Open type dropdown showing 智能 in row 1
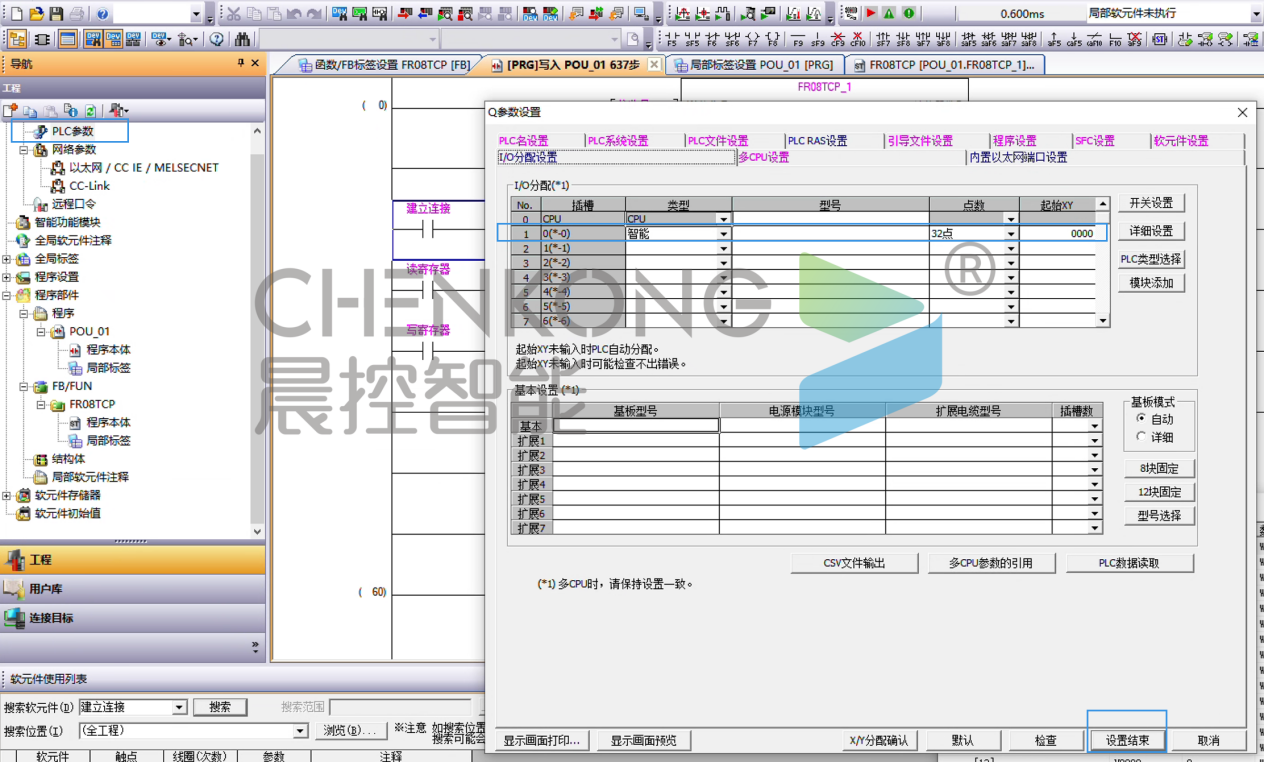Image resolution: width=1264 pixels, height=762 pixels. pos(723,234)
